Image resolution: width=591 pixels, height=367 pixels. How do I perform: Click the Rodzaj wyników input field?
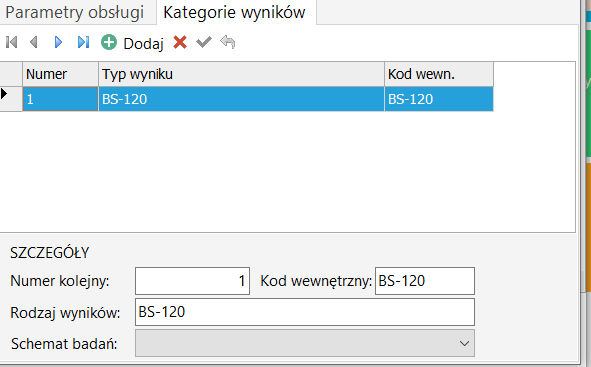point(305,312)
